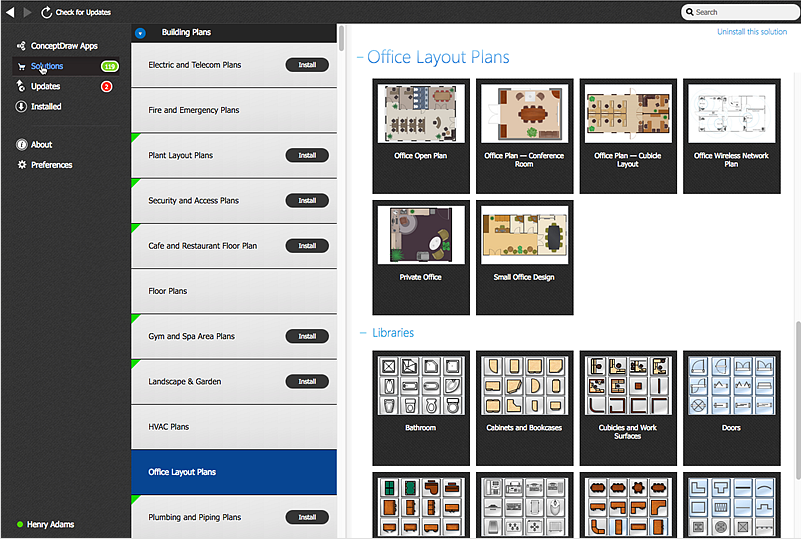Click the Installed download icon

coord(21,106)
